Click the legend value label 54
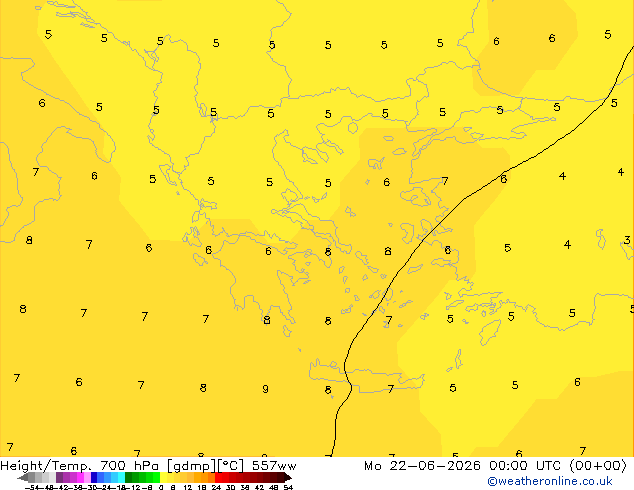634x490 pixels. pos(288,487)
